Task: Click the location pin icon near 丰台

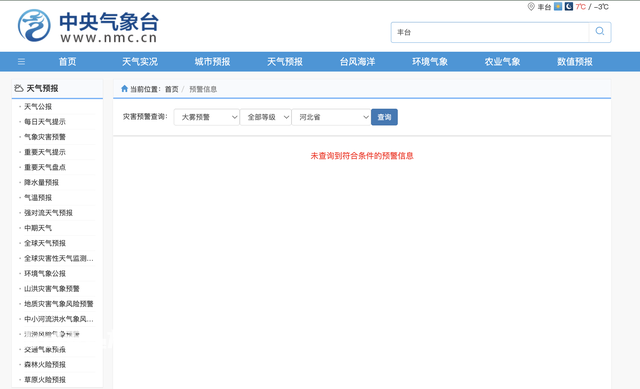Action: coord(531,7)
